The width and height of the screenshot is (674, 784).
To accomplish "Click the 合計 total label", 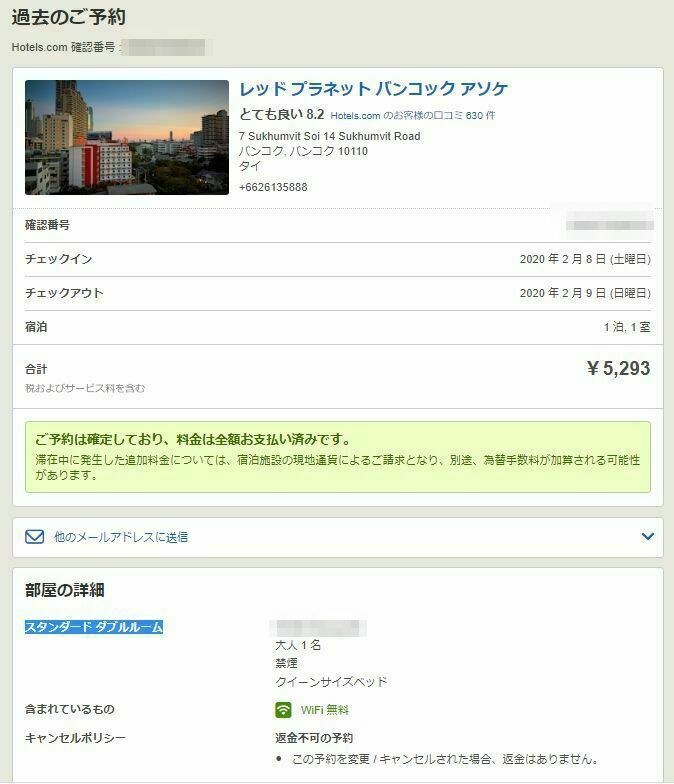I will coord(36,369).
